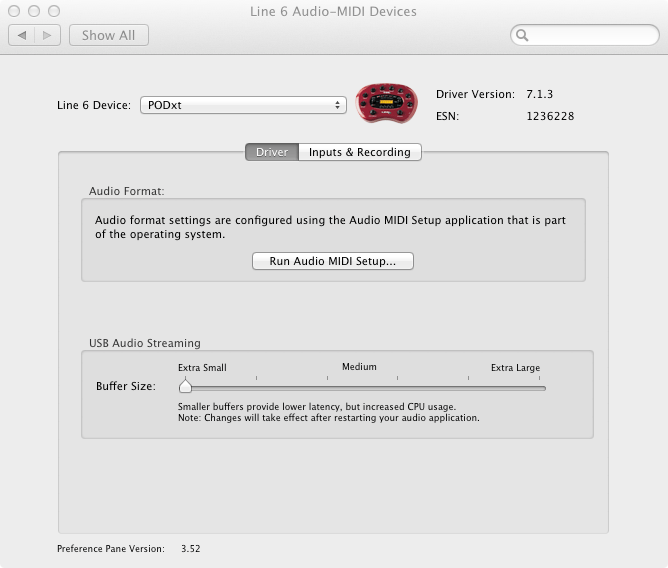Screen dimensions: 668x568
Task: Open the Inputs & Recording tab
Action: point(360,152)
